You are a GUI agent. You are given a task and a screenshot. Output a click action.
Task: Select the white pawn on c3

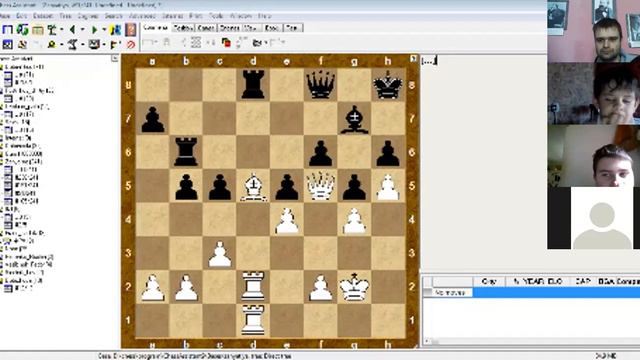220,254
